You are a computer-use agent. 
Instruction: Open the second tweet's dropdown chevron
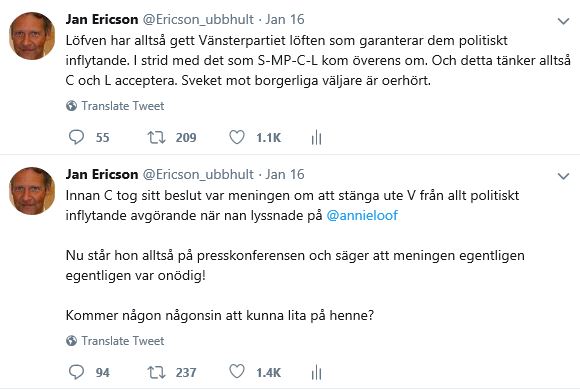point(563,176)
